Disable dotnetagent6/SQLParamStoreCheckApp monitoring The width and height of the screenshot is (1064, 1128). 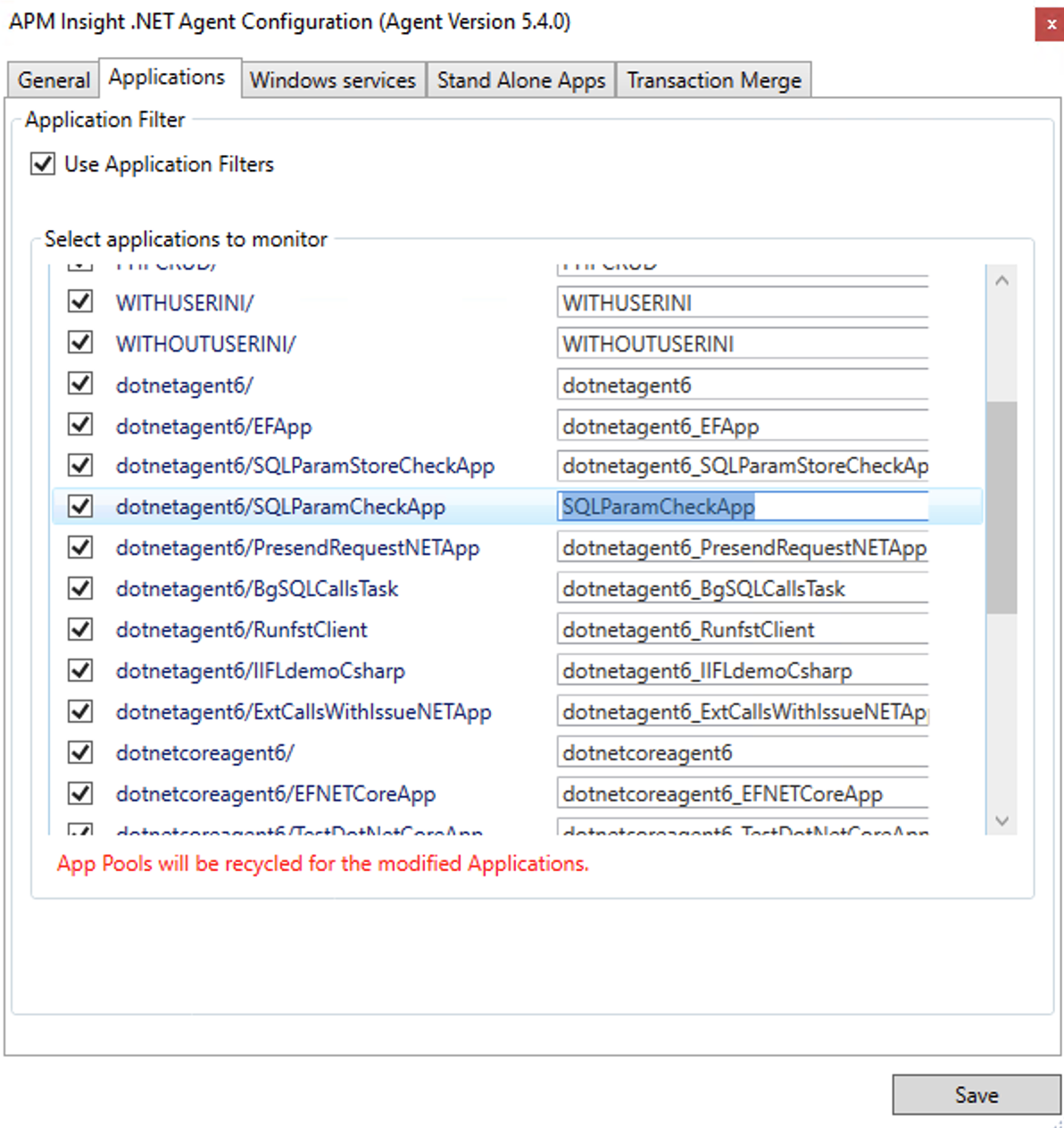click(x=79, y=465)
